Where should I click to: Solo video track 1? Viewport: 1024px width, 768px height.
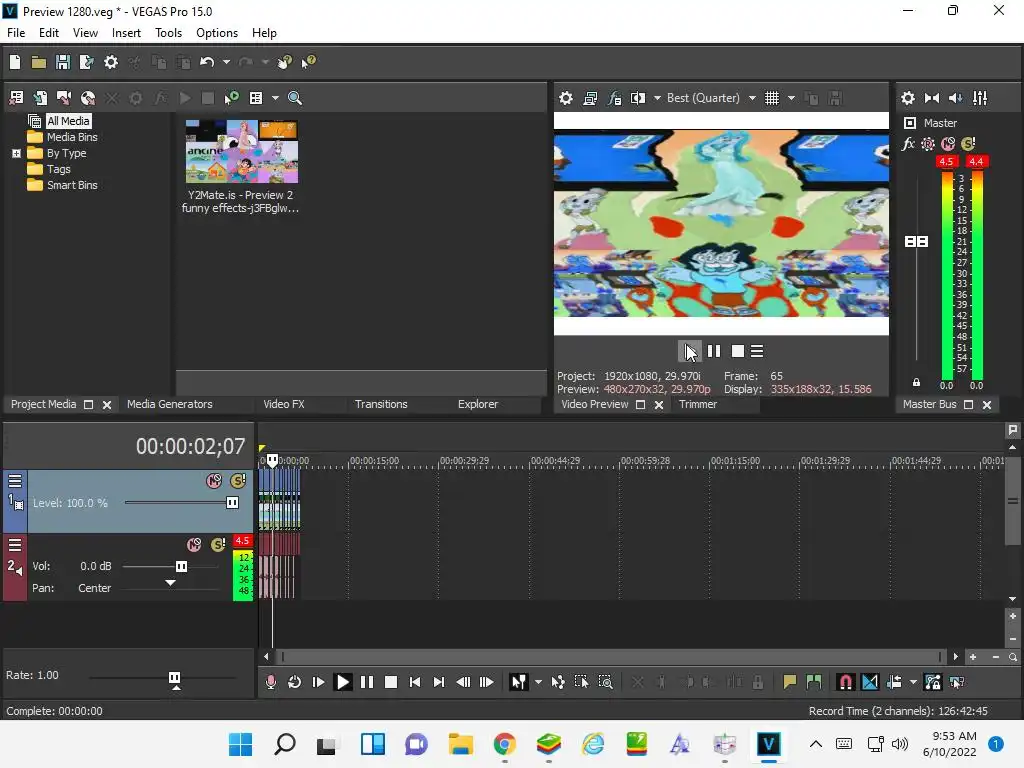tap(238, 481)
